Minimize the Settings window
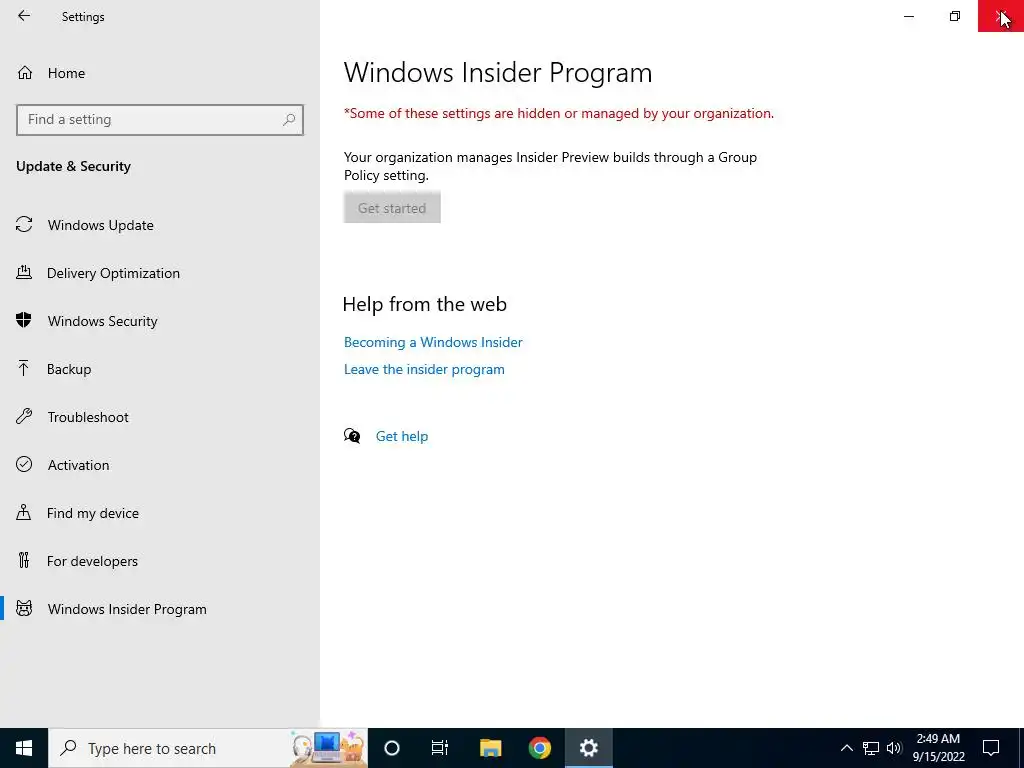This screenshot has width=1024, height=768. (908, 16)
